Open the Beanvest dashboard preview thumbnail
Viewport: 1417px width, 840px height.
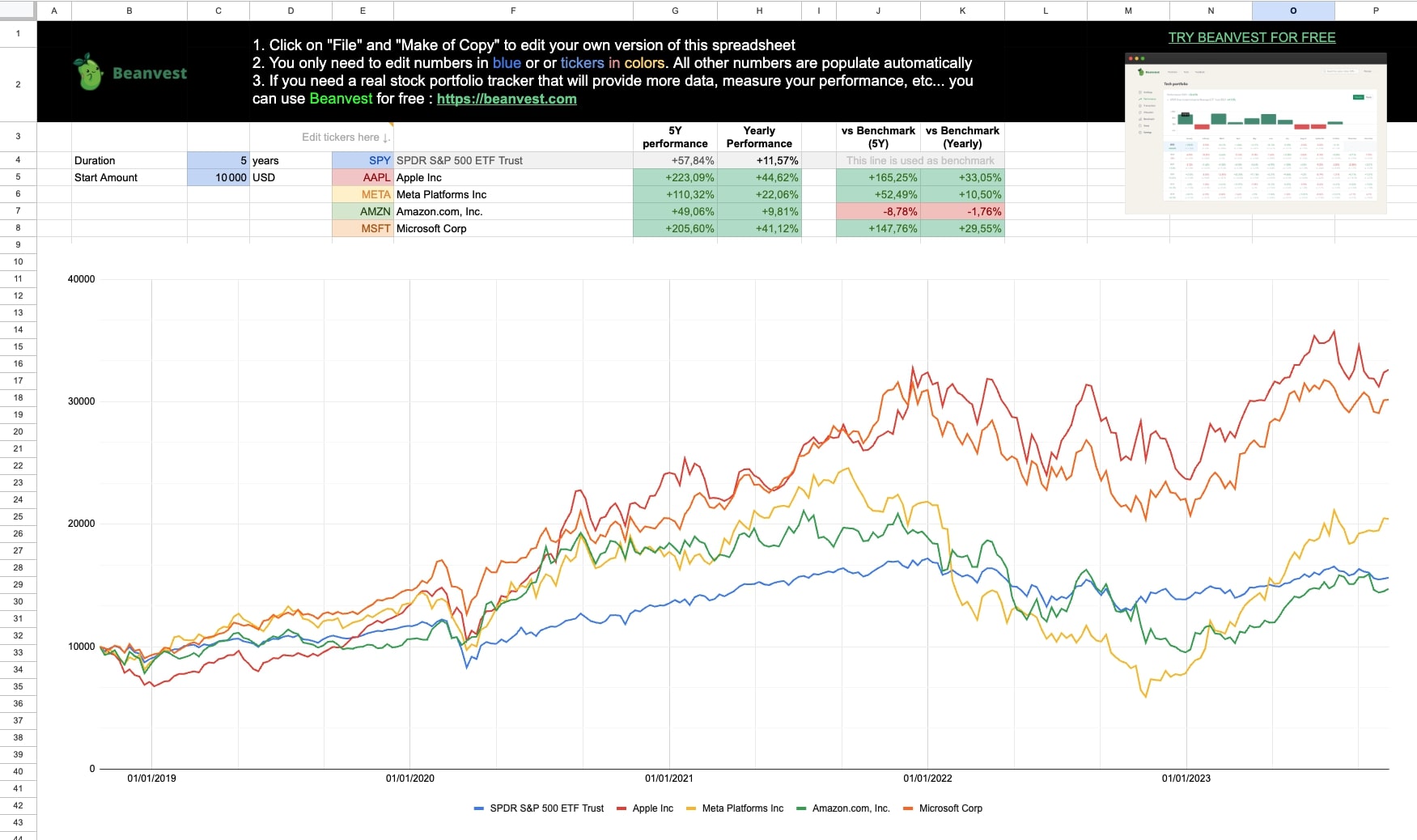click(1256, 134)
